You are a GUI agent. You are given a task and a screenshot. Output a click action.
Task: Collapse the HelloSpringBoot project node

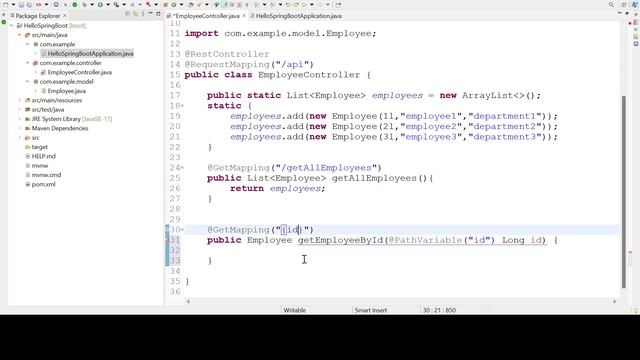click(x=11, y=25)
